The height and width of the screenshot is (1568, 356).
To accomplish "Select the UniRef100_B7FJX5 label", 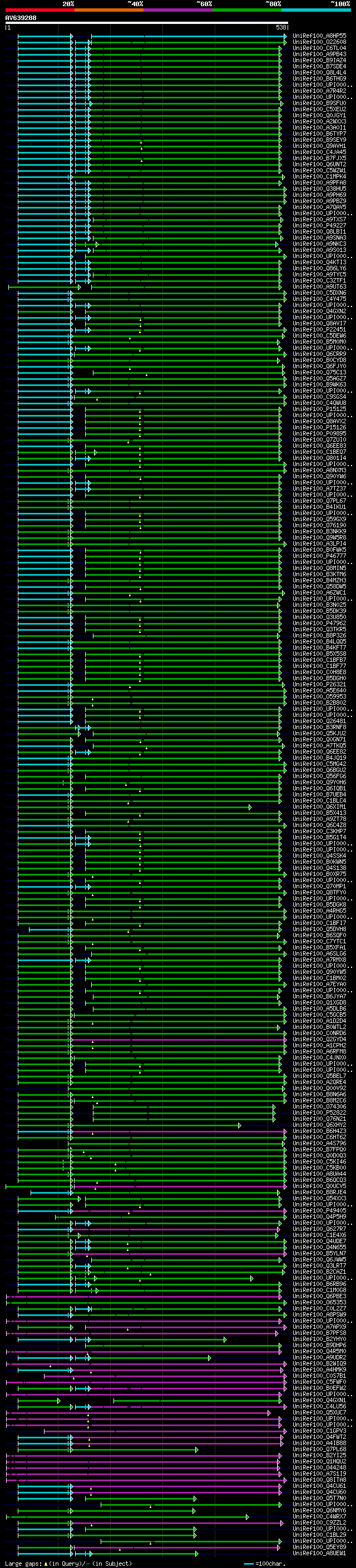I will [x=319, y=159].
